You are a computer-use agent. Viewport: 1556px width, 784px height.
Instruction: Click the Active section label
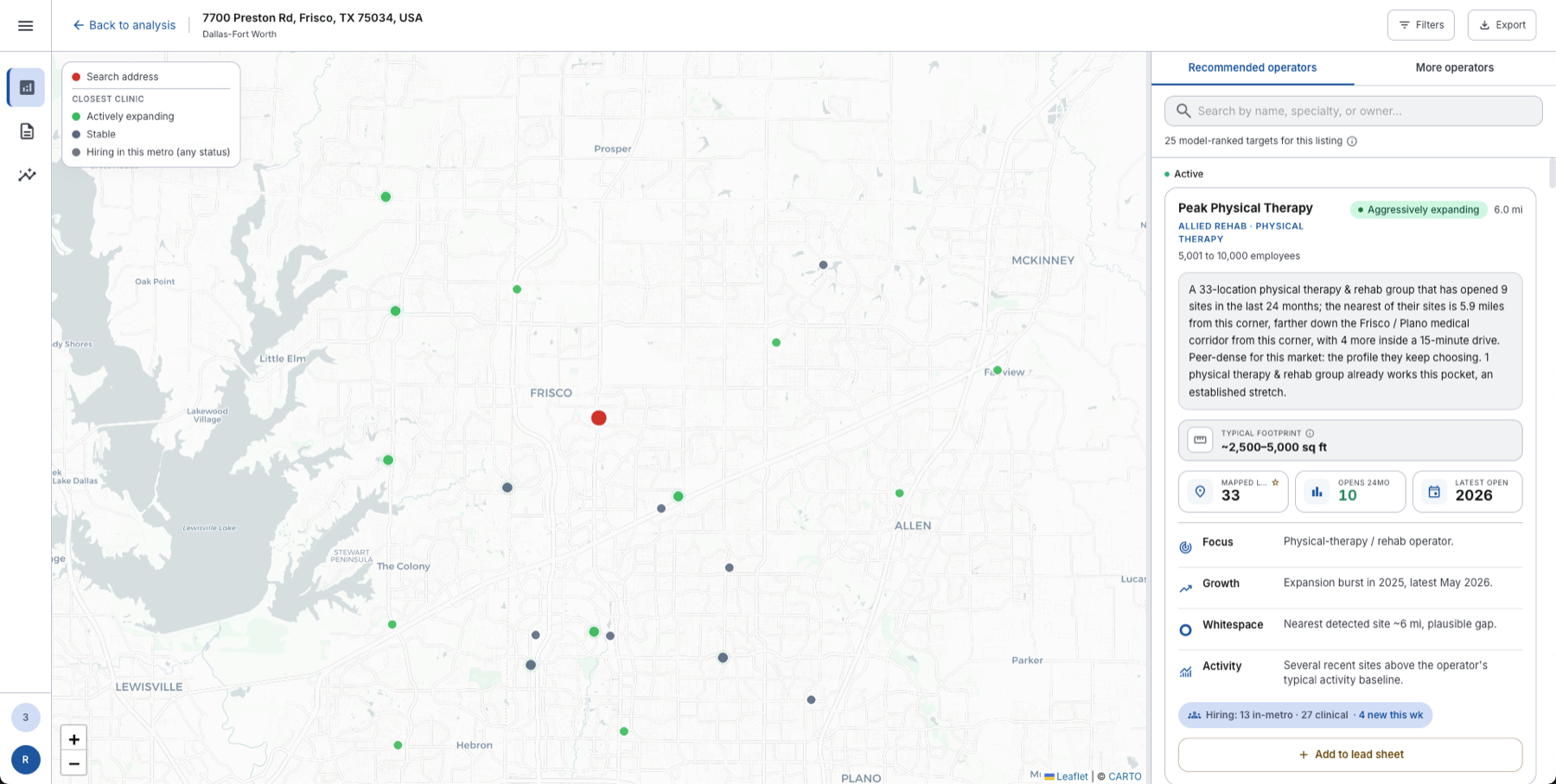coord(1183,174)
